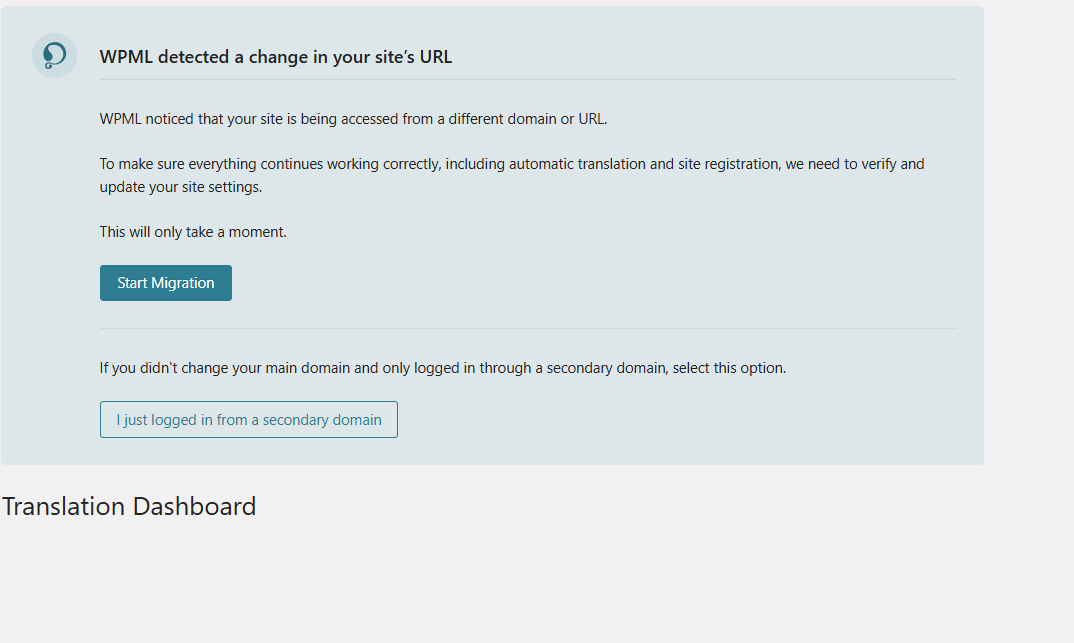1074x643 pixels.
Task: Click the divider line below the notice heading
Action: tap(528, 80)
